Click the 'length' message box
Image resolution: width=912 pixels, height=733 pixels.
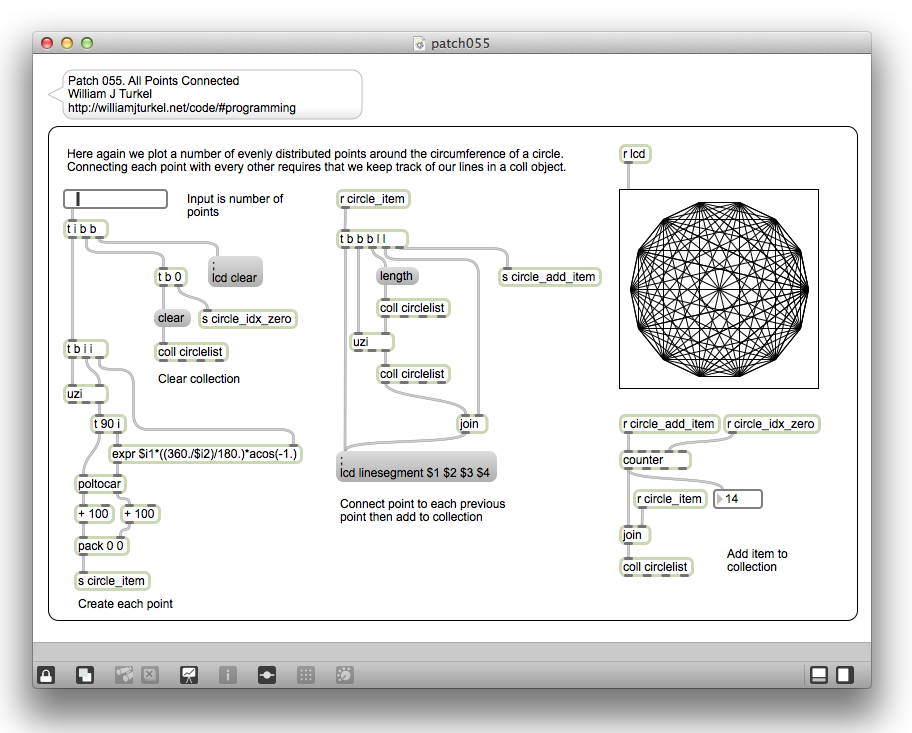point(396,276)
